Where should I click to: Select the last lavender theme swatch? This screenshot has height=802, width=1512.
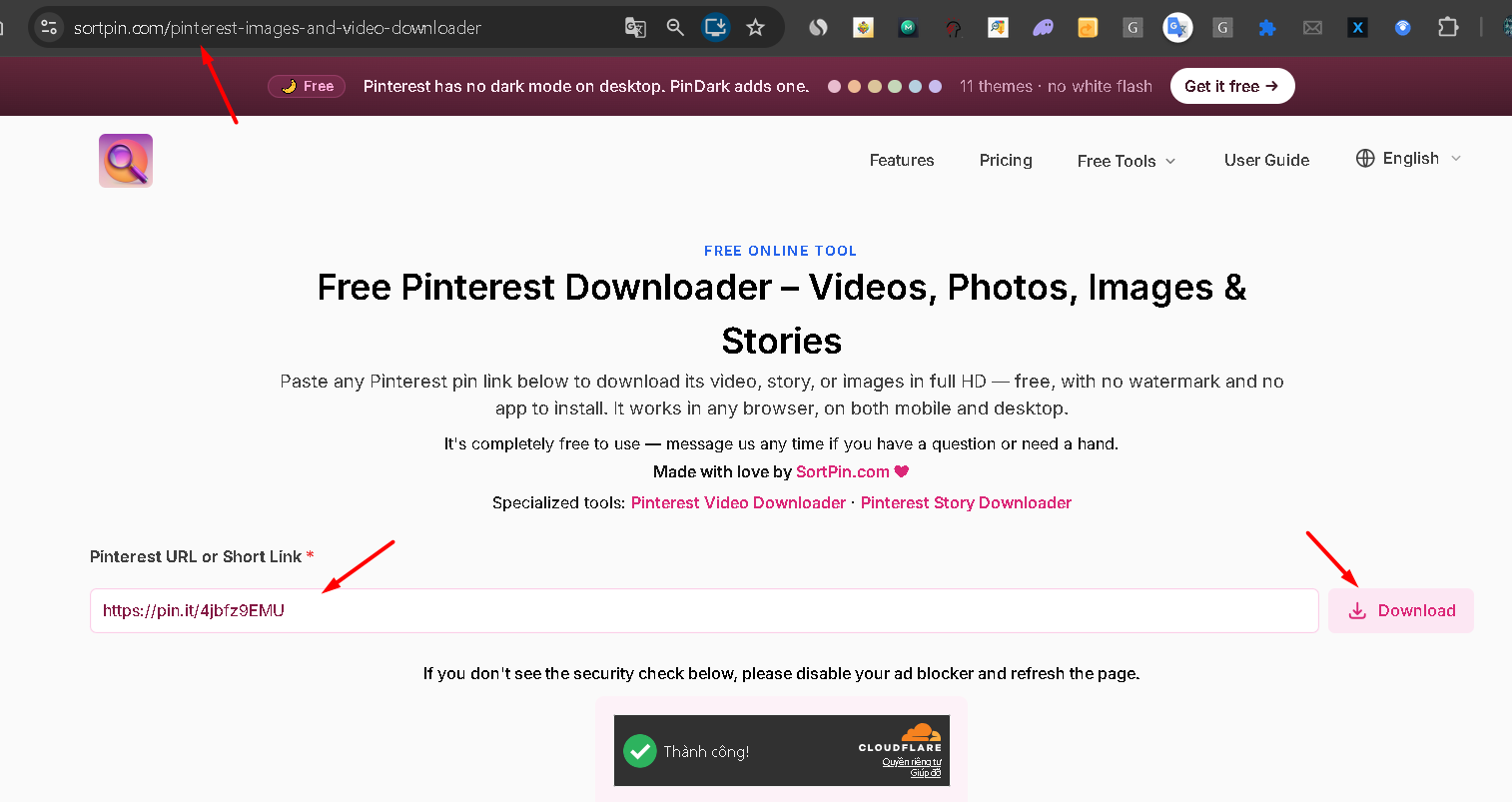coord(935,86)
